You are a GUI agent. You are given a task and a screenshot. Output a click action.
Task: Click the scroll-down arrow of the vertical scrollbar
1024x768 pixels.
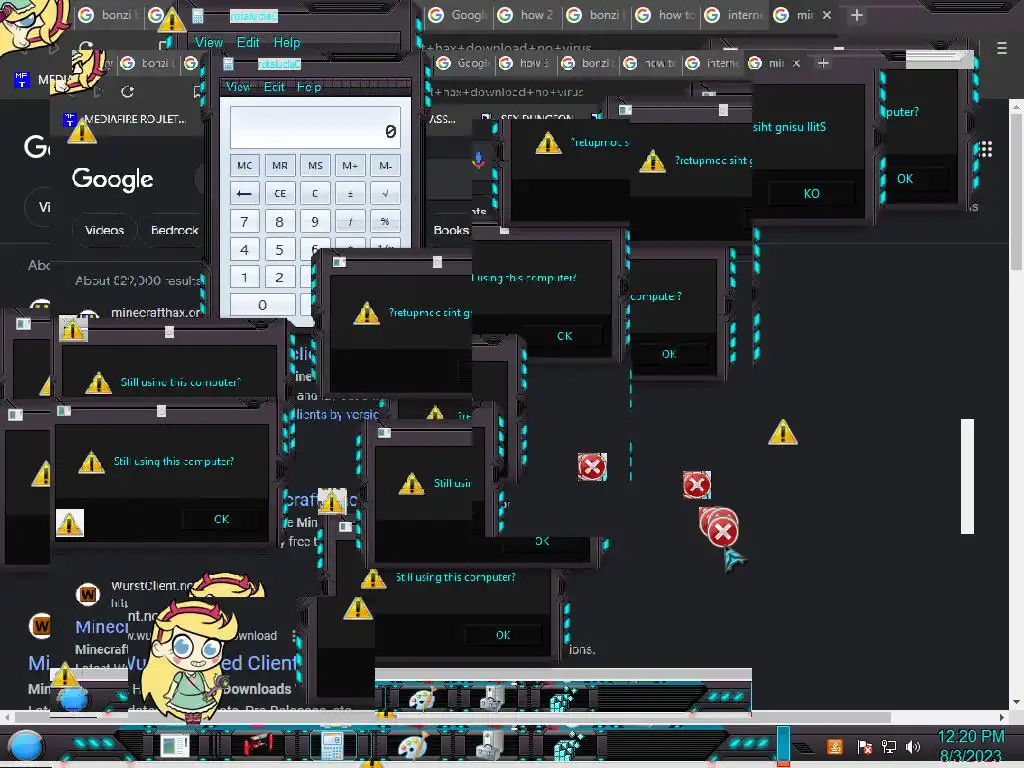tap(1016, 702)
